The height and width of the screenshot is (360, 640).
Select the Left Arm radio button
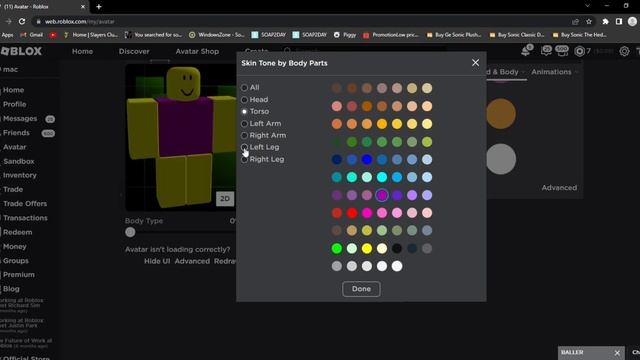[244, 124]
